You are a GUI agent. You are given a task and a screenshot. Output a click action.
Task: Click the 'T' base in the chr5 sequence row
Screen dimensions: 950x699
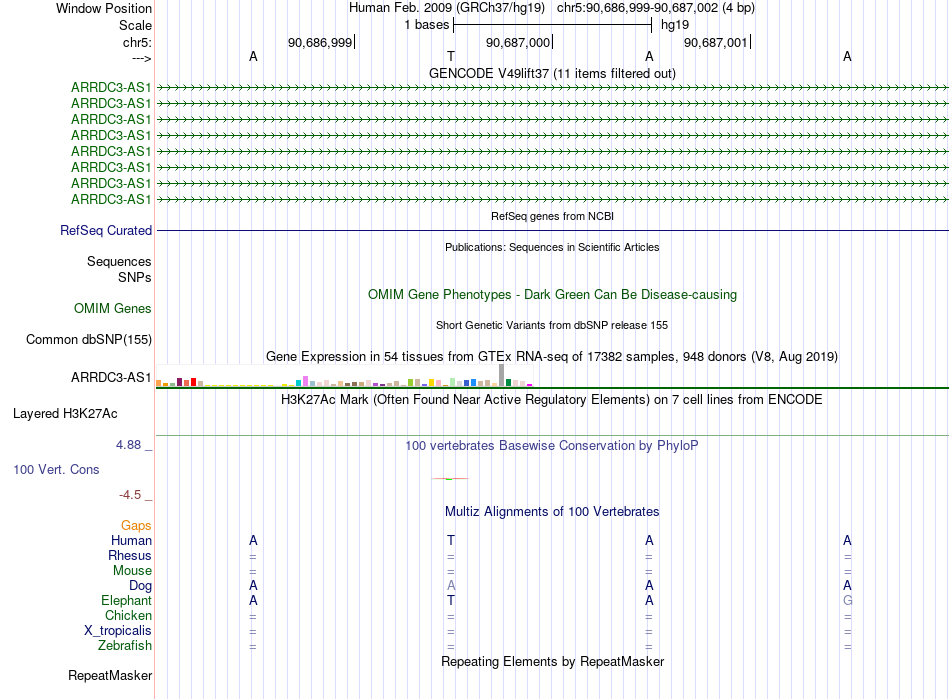tap(451, 56)
